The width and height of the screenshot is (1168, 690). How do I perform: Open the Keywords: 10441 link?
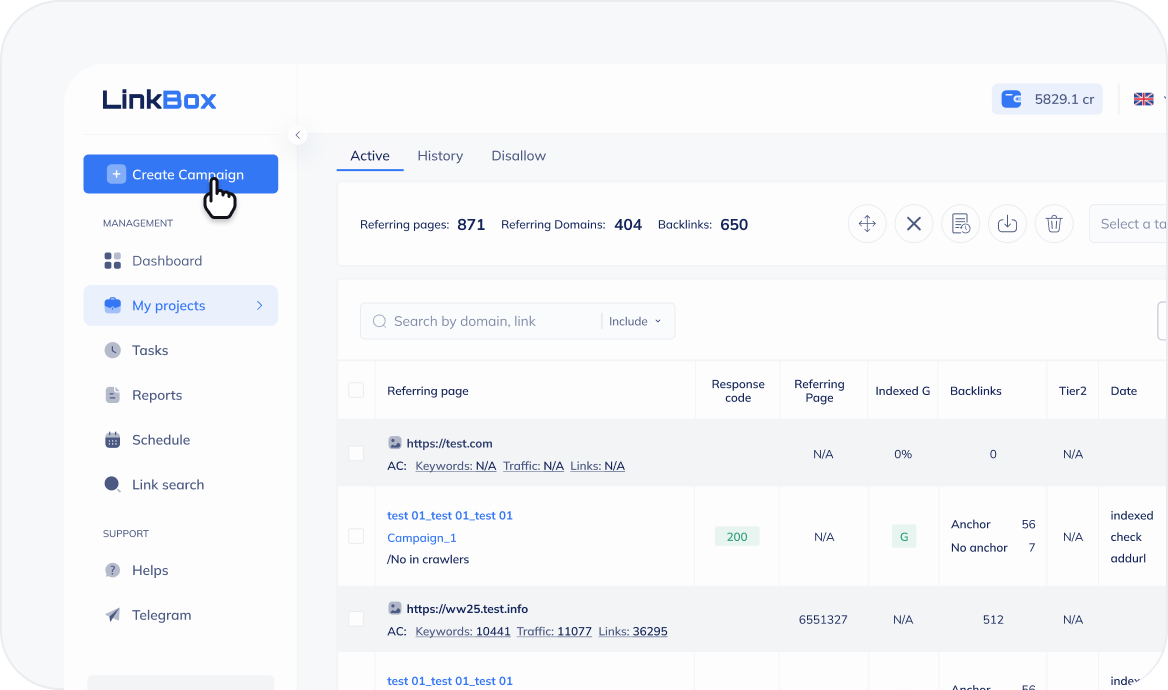tap(463, 631)
